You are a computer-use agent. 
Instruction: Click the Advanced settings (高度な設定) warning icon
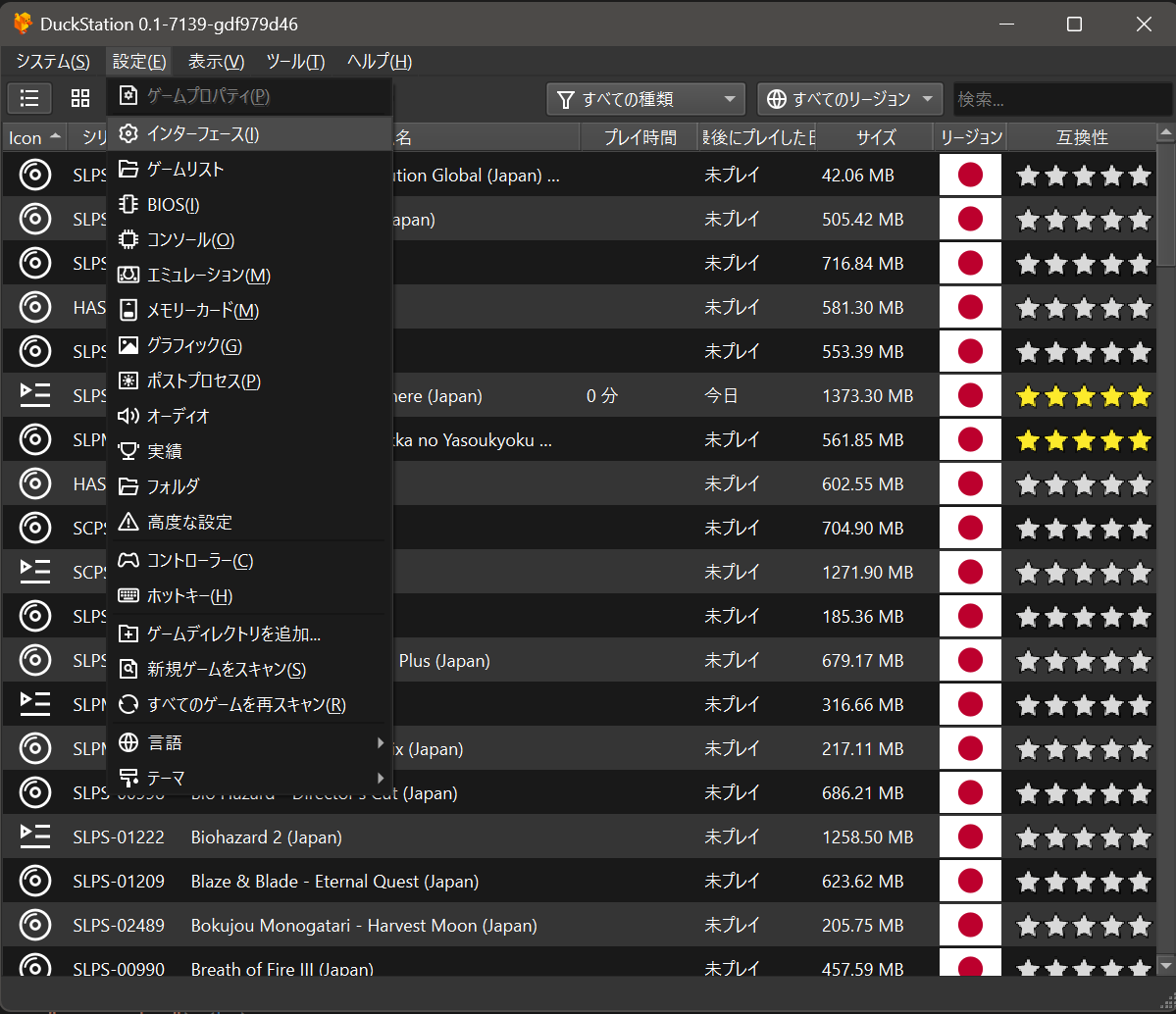[128, 522]
